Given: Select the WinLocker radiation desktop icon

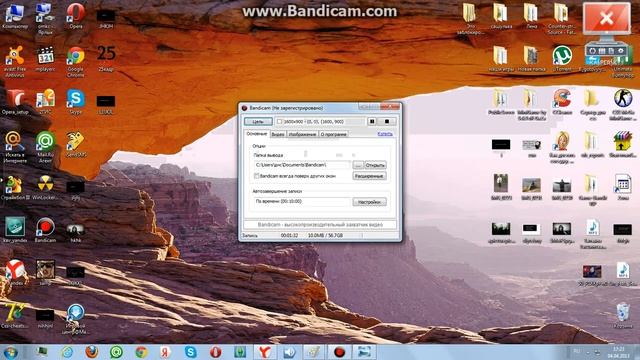Looking at the screenshot, I should coord(45,187).
